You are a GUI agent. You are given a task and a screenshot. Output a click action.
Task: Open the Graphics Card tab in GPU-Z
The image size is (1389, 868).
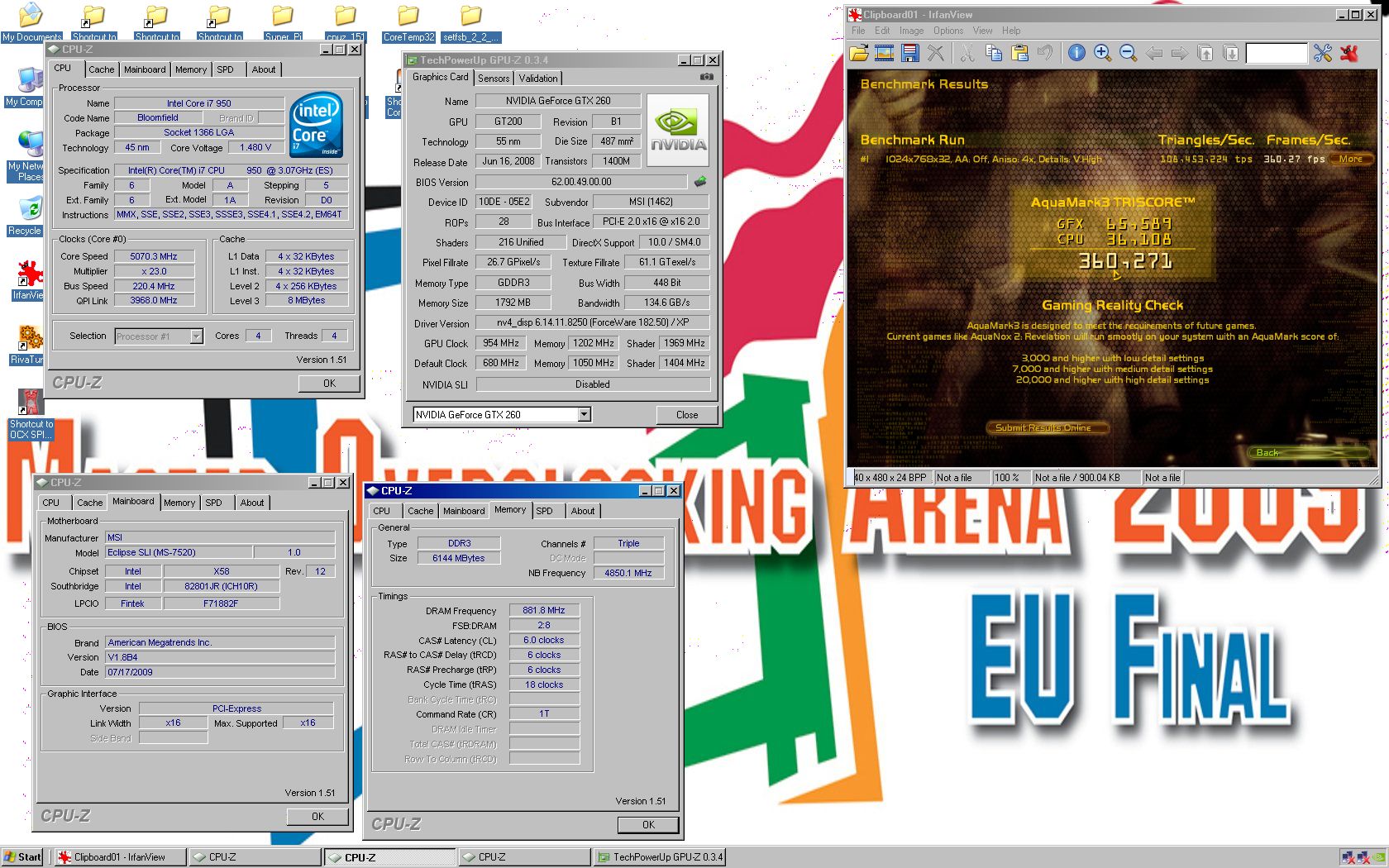point(441,77)
